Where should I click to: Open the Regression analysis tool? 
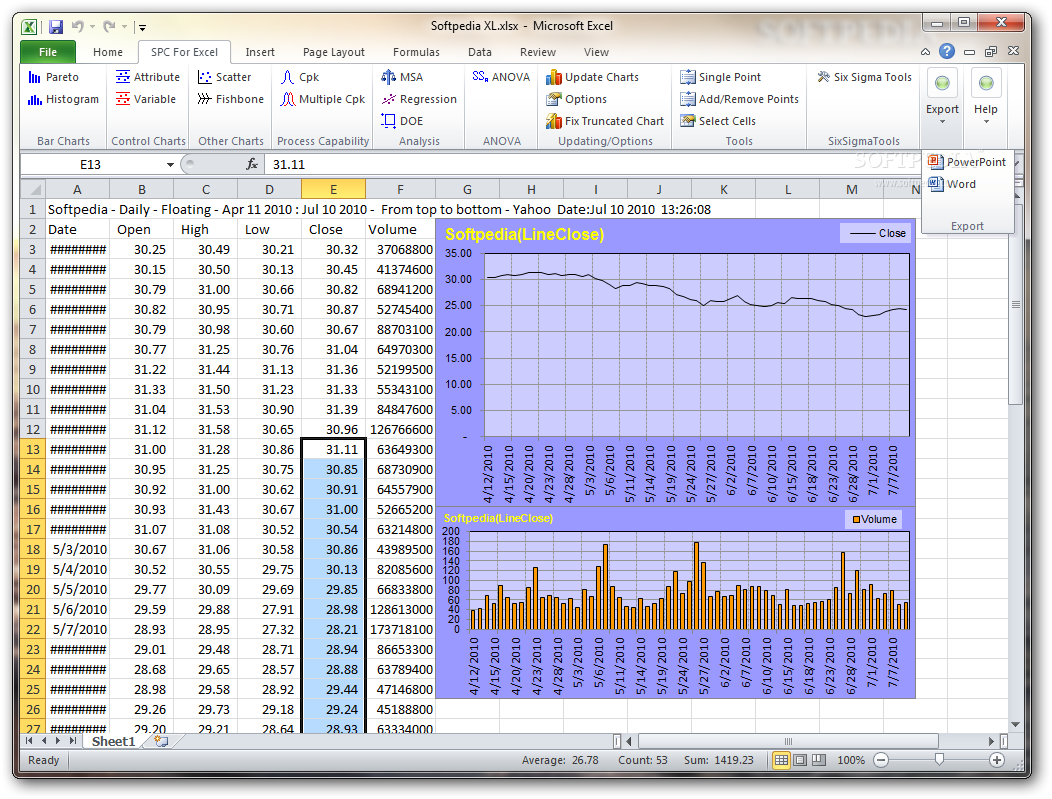(x=419, y=99)
